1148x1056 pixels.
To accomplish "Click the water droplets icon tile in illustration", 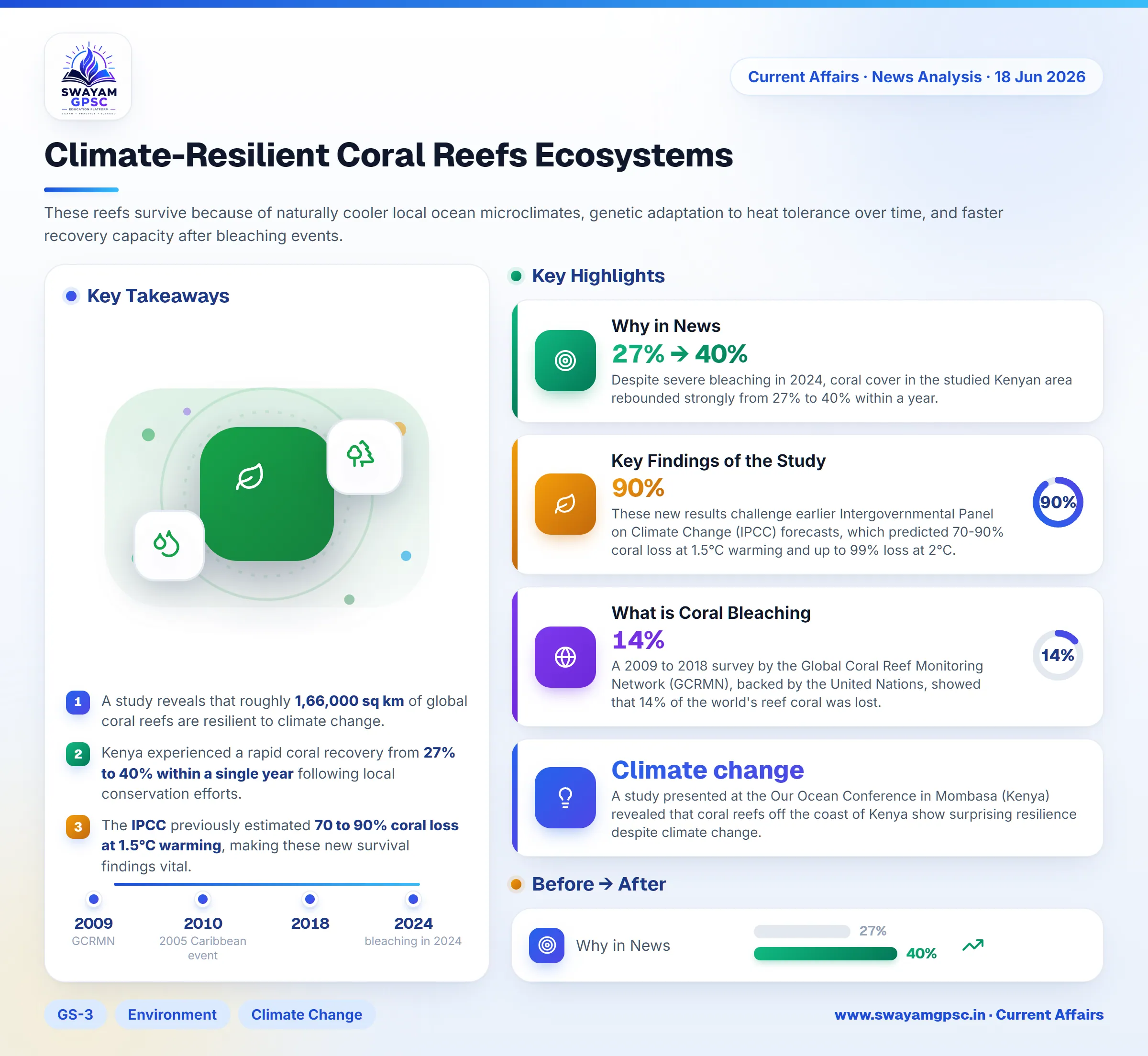I will 168,546.
